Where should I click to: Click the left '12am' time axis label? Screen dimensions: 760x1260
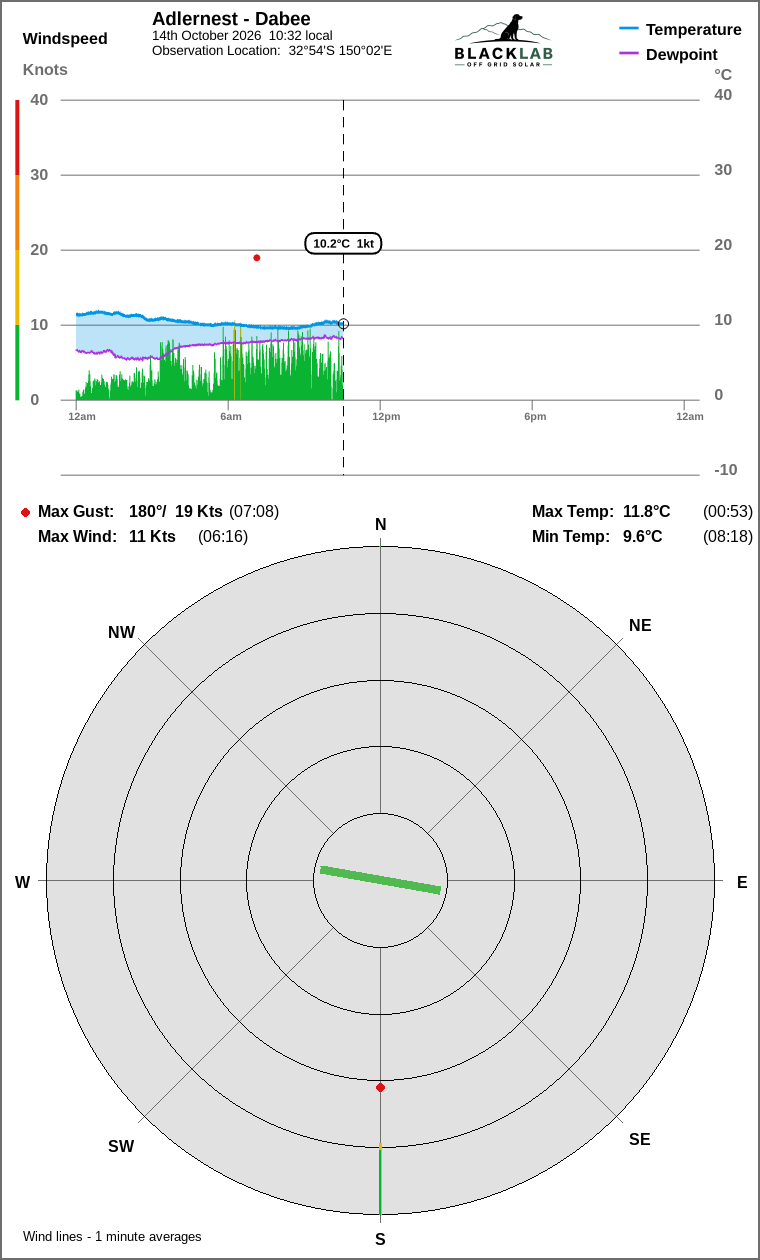(82, 416)
